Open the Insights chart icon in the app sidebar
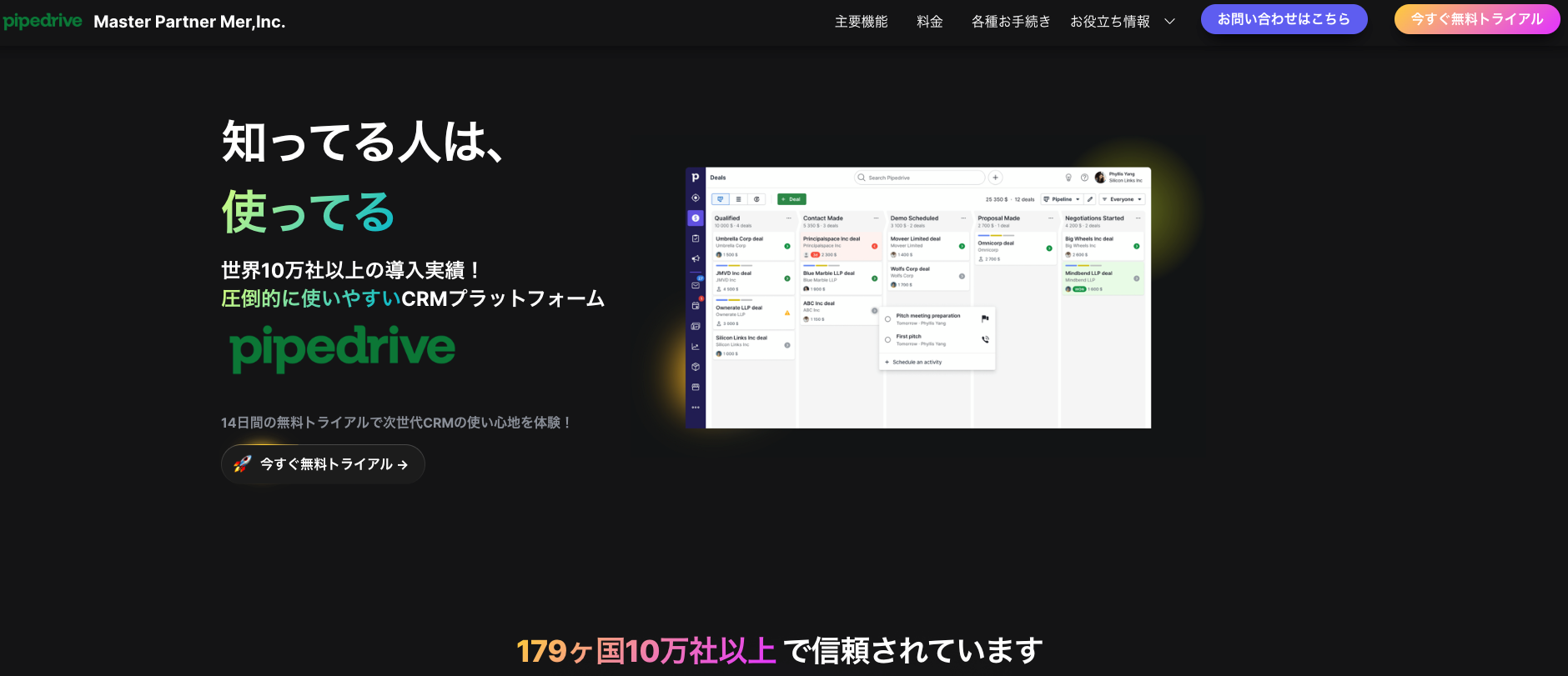 (x=696, y=347)
